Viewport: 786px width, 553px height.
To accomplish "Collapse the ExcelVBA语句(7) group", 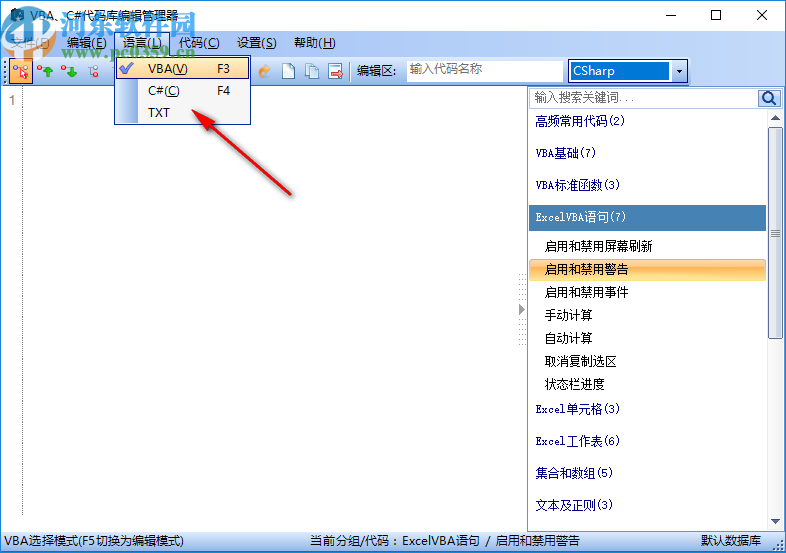I will coord(647,218).
